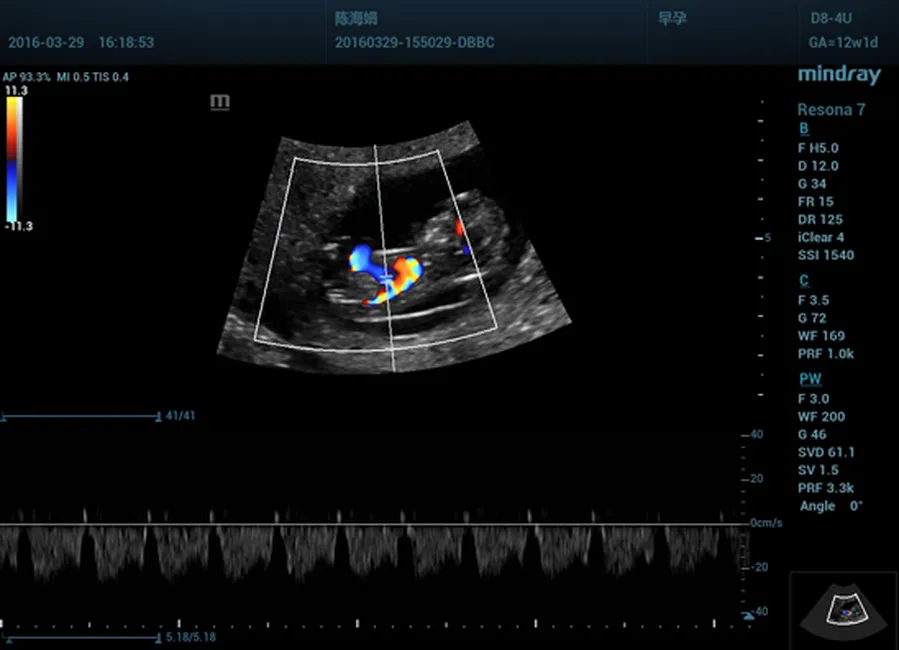Click the exam ID 20160329-155029-DBBC
This screenshot has width=899, height=650.
(x=414, y=43)
